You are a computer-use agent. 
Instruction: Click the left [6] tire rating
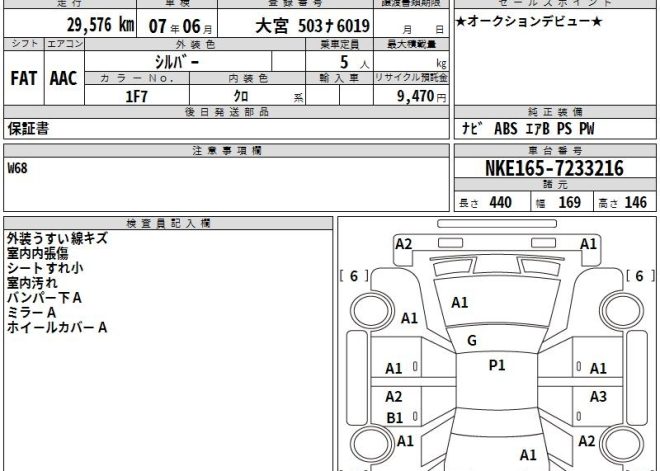pos(354,276)
